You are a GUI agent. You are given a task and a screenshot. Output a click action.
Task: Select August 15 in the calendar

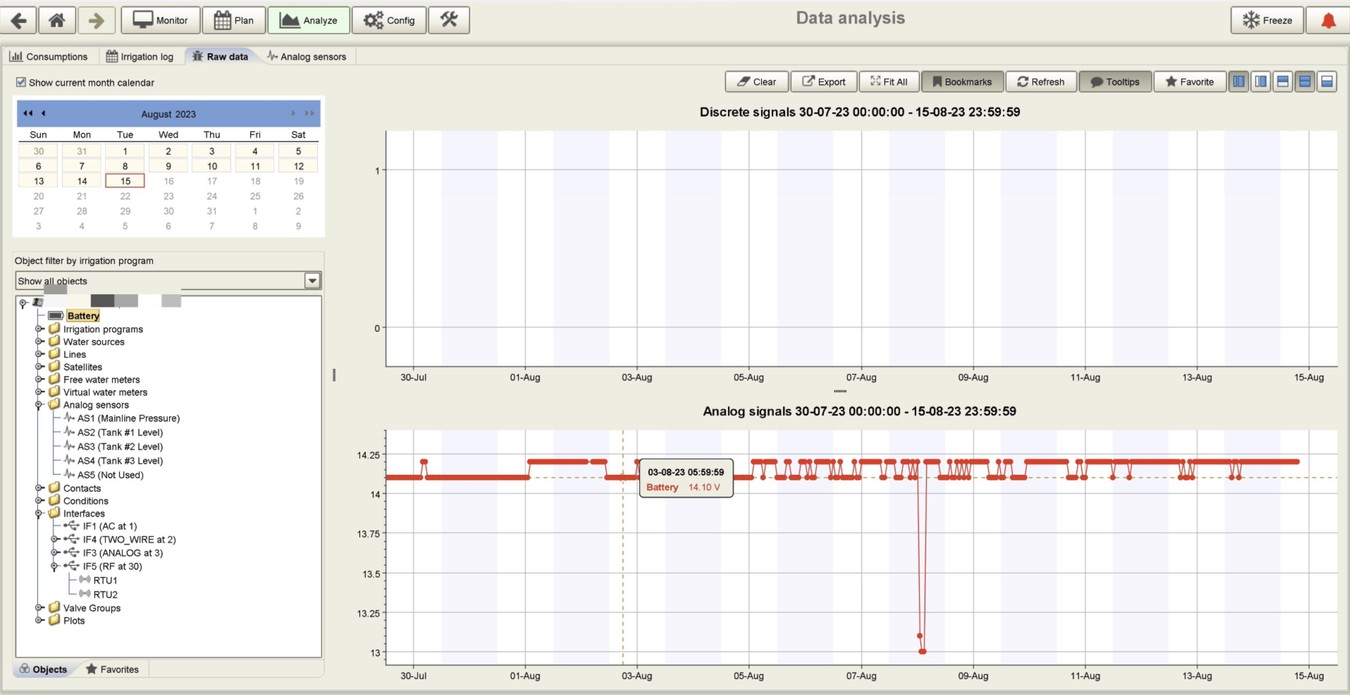[x=125, y=181]
